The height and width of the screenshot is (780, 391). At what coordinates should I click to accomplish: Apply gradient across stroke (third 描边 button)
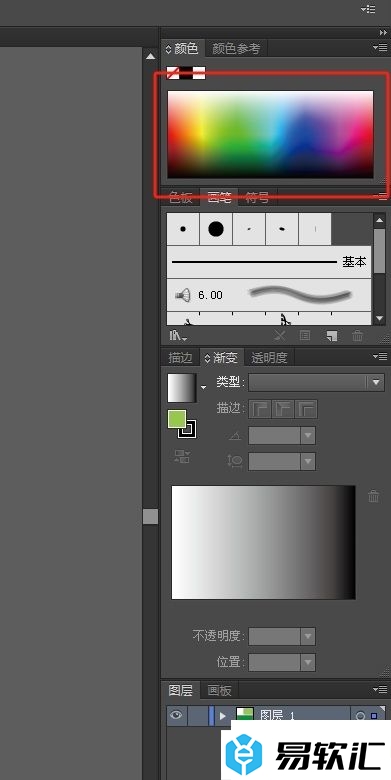306,409
